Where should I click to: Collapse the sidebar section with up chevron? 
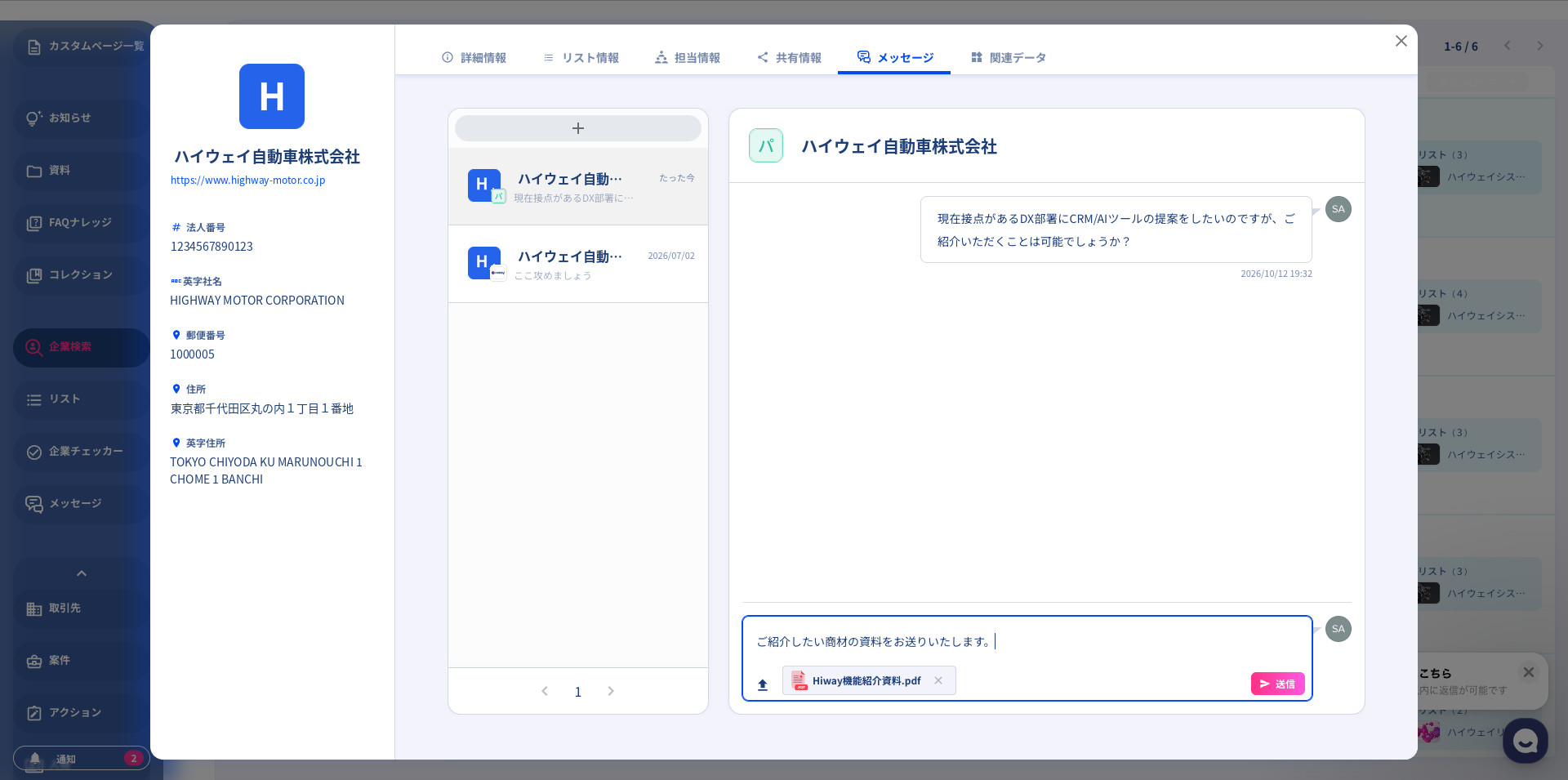pyautogui.click(x=82, y=573)
